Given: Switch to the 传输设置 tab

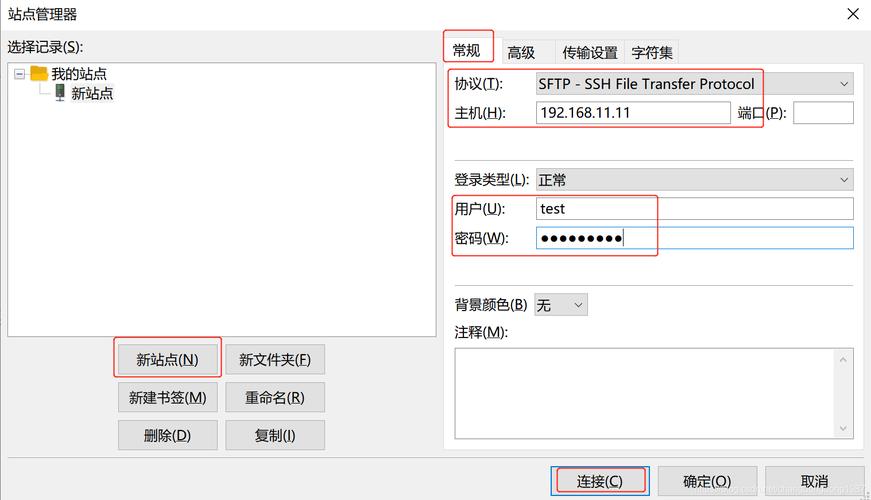Looking at the screenshot, I should (x=590, y=53).
